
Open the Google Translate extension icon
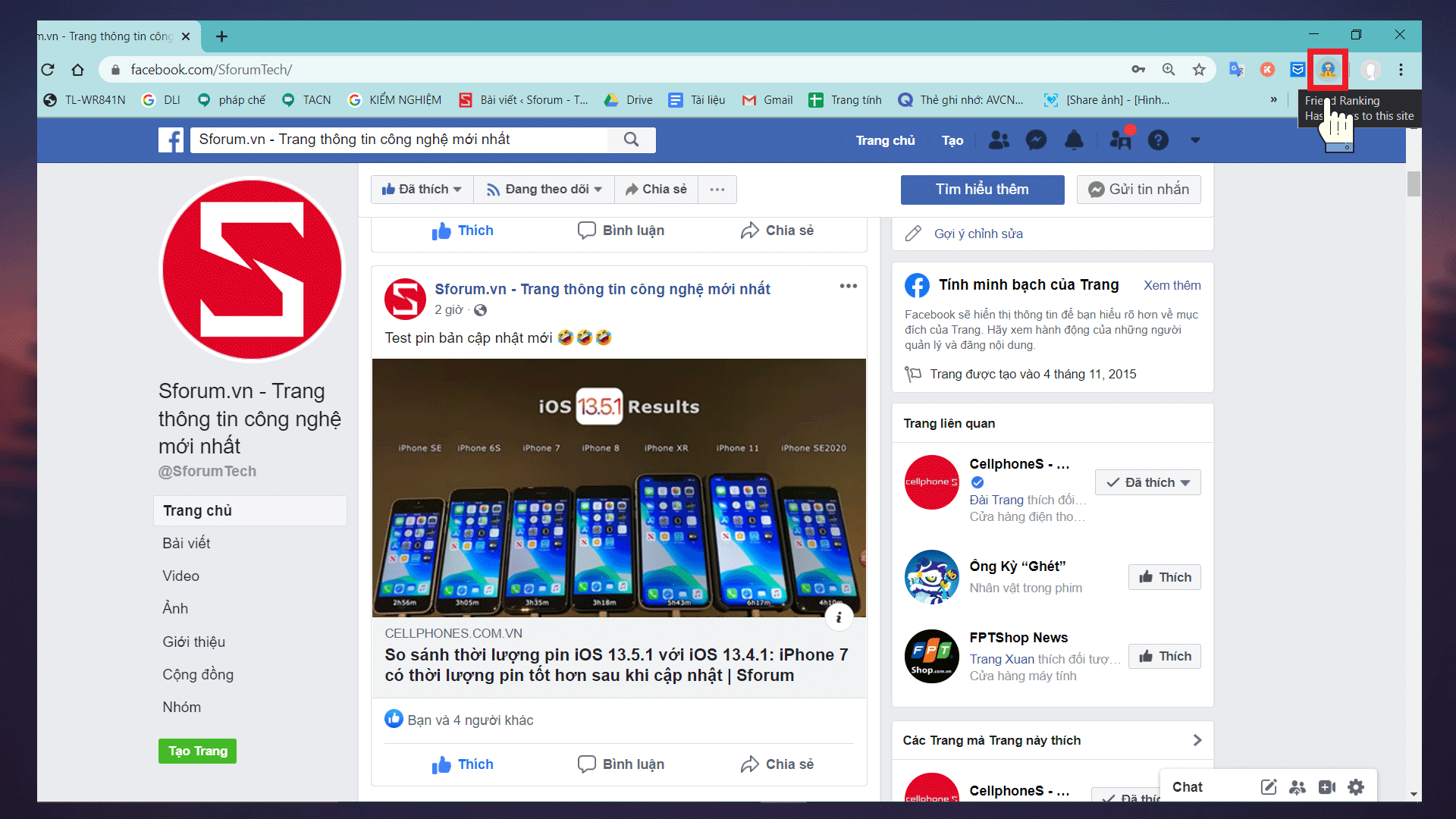pos(1237,70)
